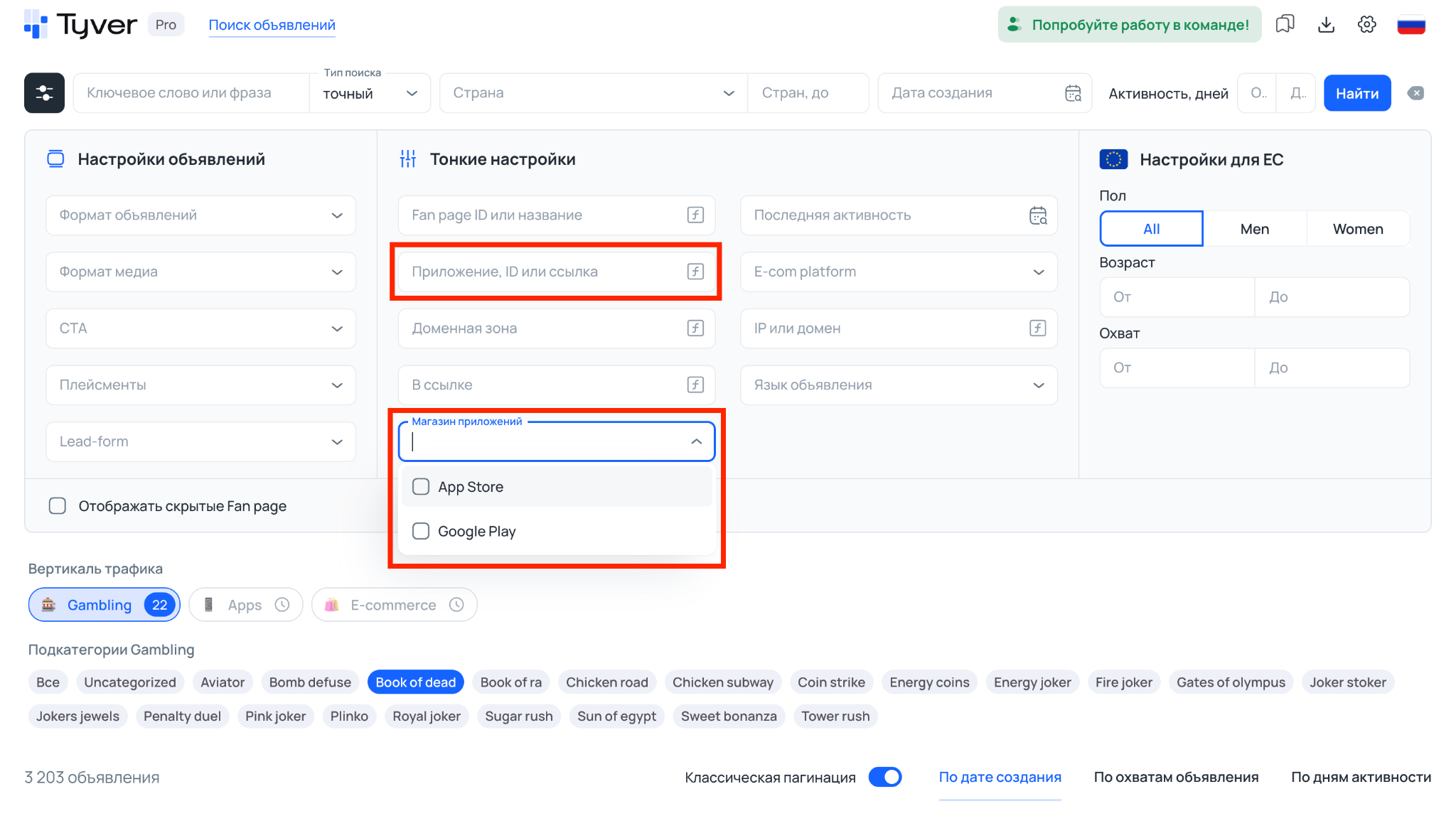Viewport: 1456px width, 816px height.
Task: Select the Gambling vertical
Action: (105, 605)
